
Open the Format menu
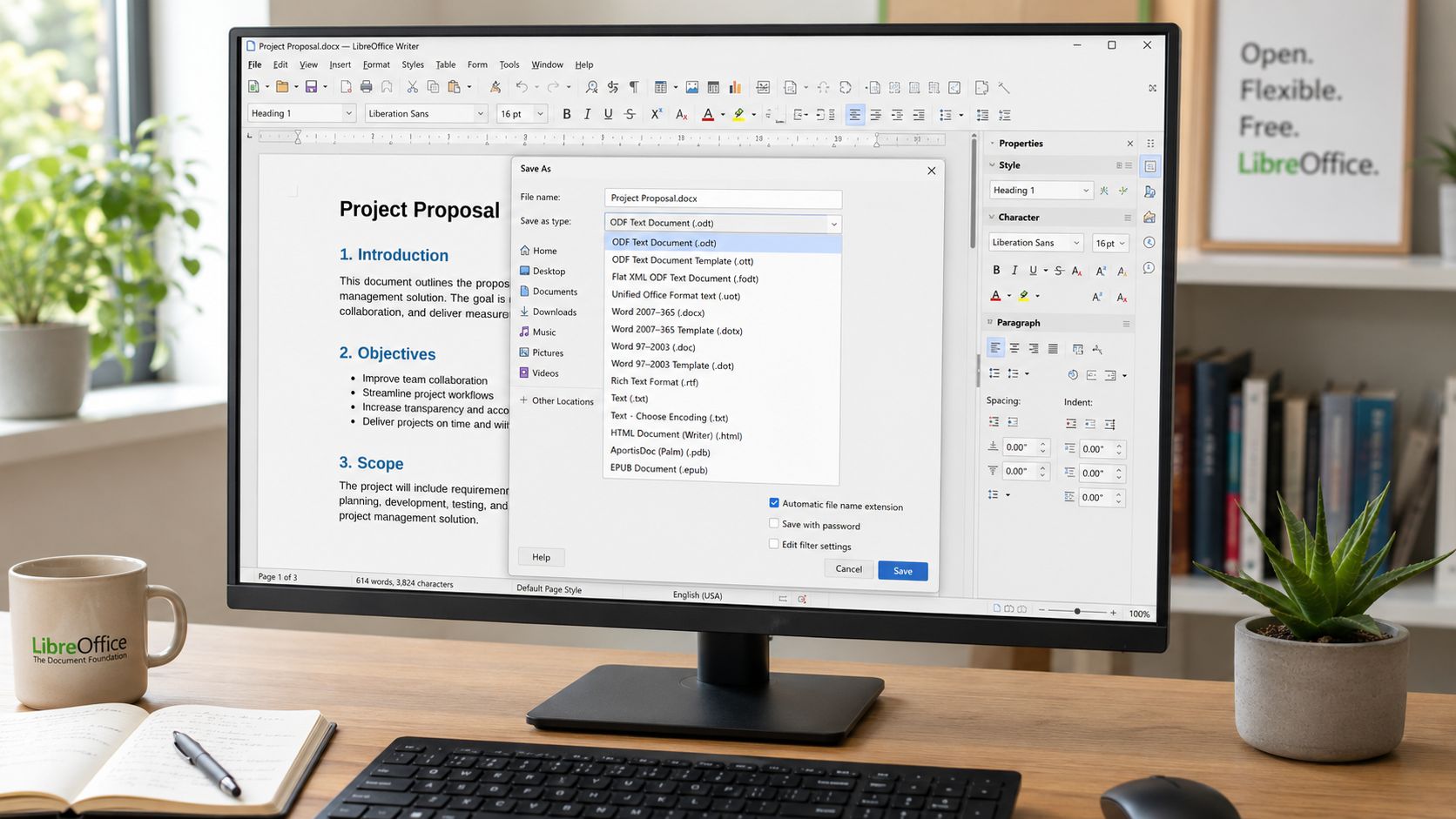[376, 64]
